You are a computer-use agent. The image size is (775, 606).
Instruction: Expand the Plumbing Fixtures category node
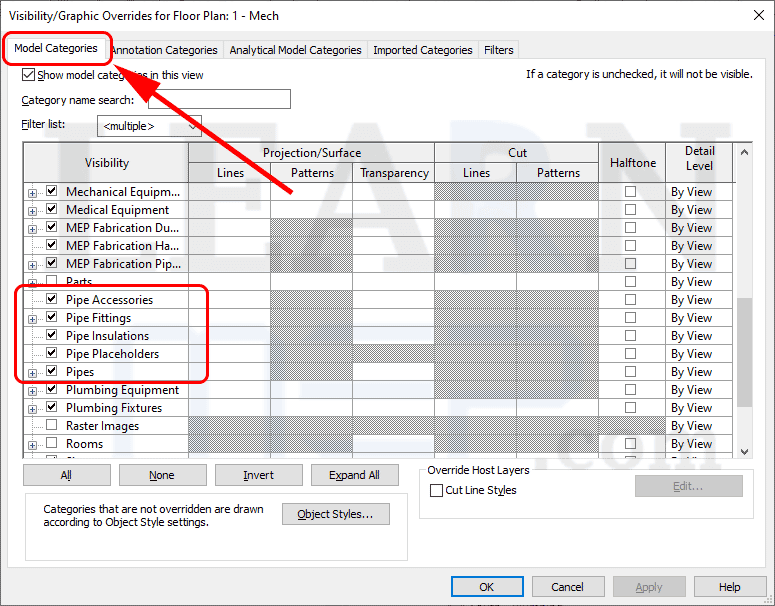[33, 408]
